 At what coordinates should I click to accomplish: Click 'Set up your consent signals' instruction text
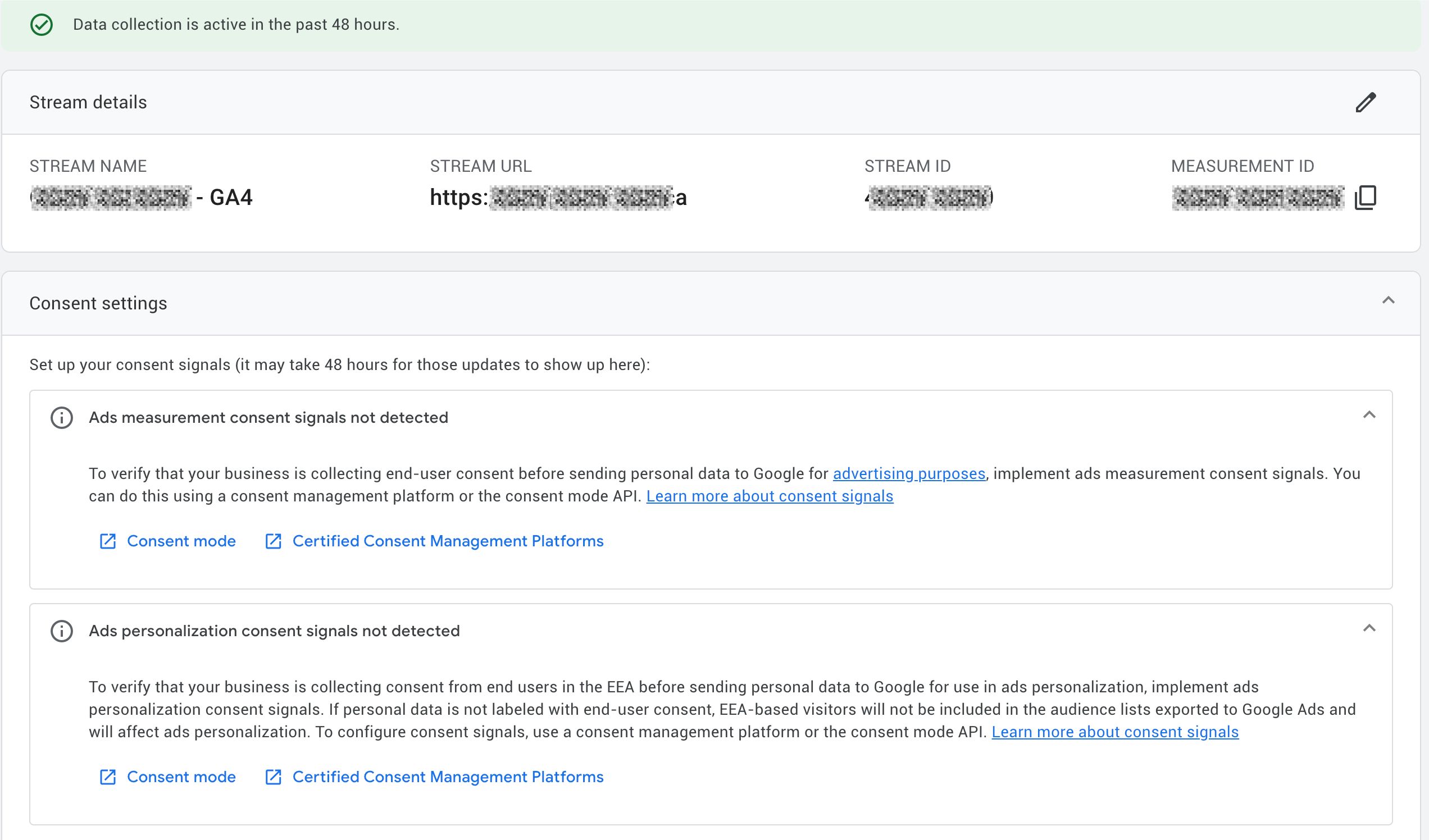(340, 365)
